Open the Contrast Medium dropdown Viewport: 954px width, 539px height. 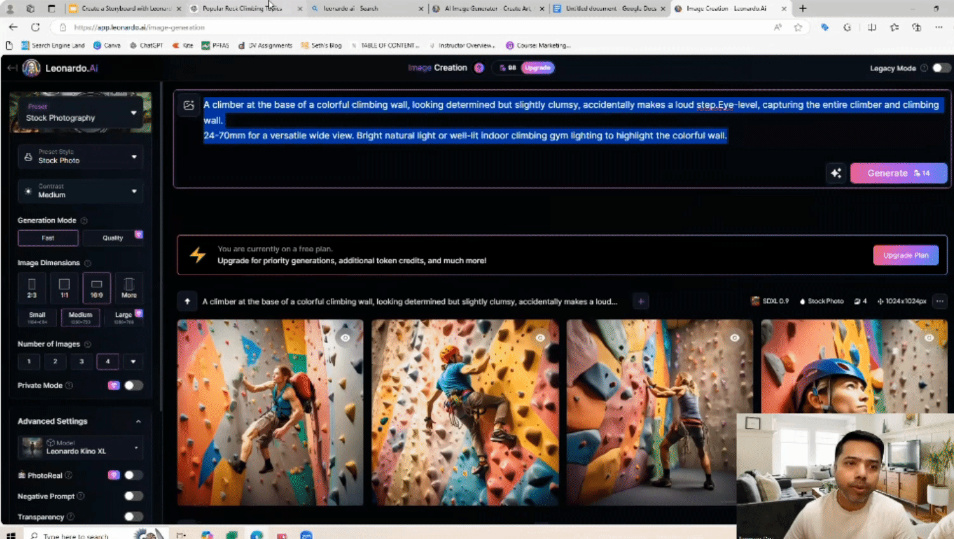coord(80,191)
